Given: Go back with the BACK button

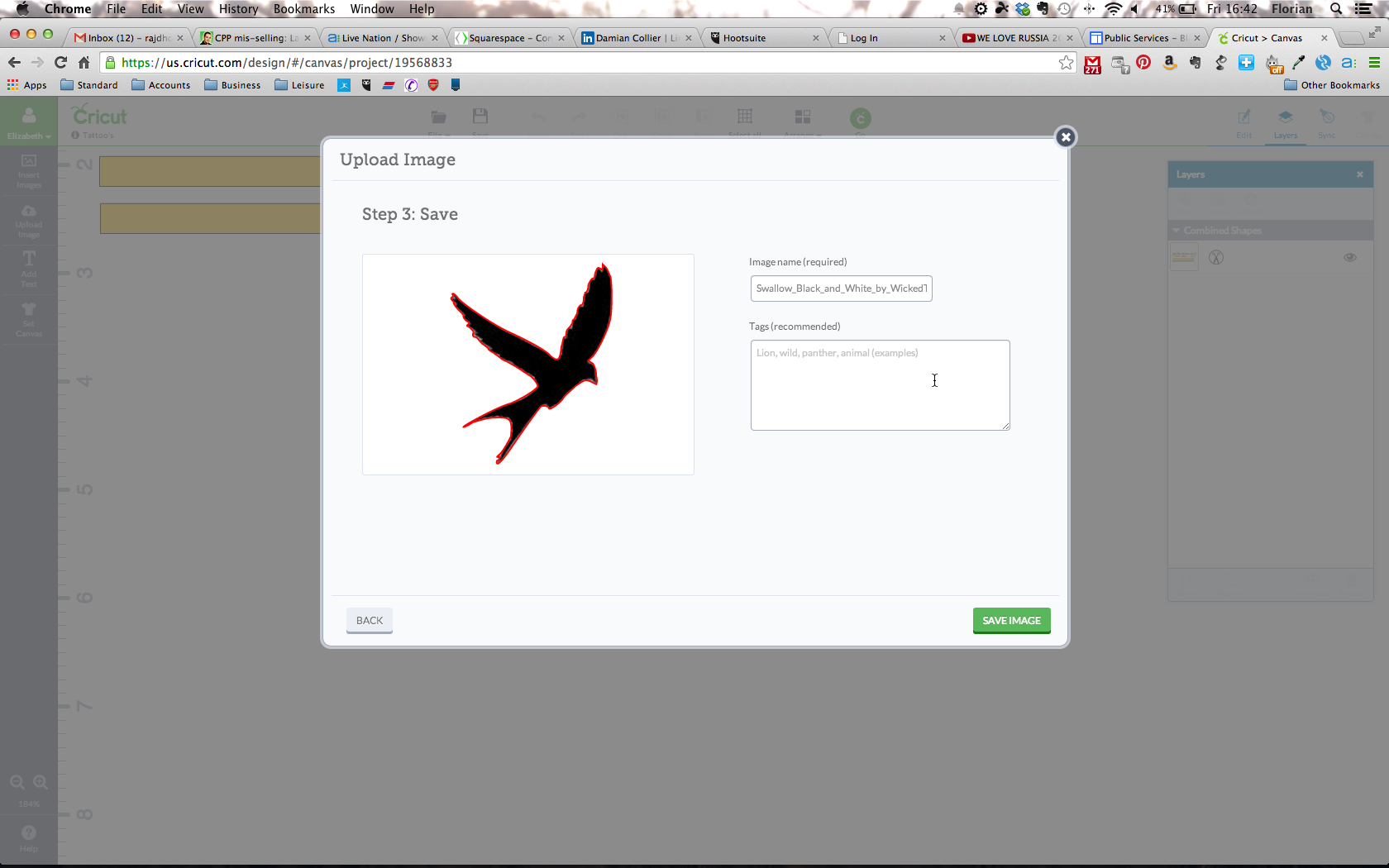Looking at the screenshot, I should click(x=369, y=620).
